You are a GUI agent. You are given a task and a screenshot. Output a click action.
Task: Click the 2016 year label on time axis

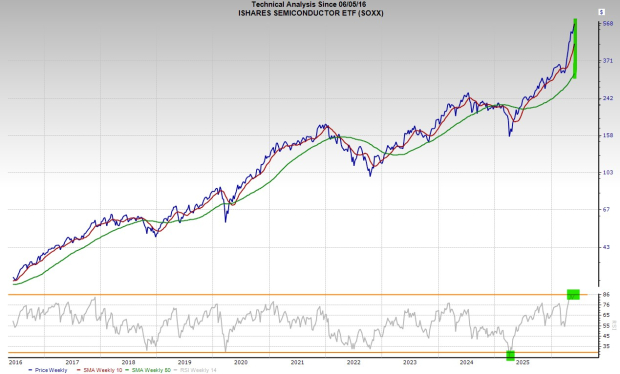[16, 362]
